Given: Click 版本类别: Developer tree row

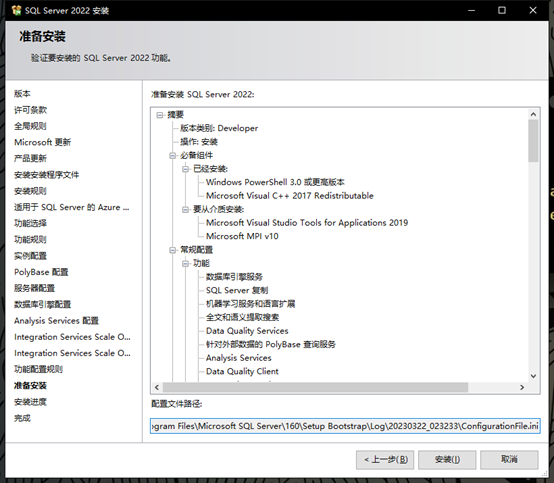Looking at the screenshot, I should click(x=219, y=128).
